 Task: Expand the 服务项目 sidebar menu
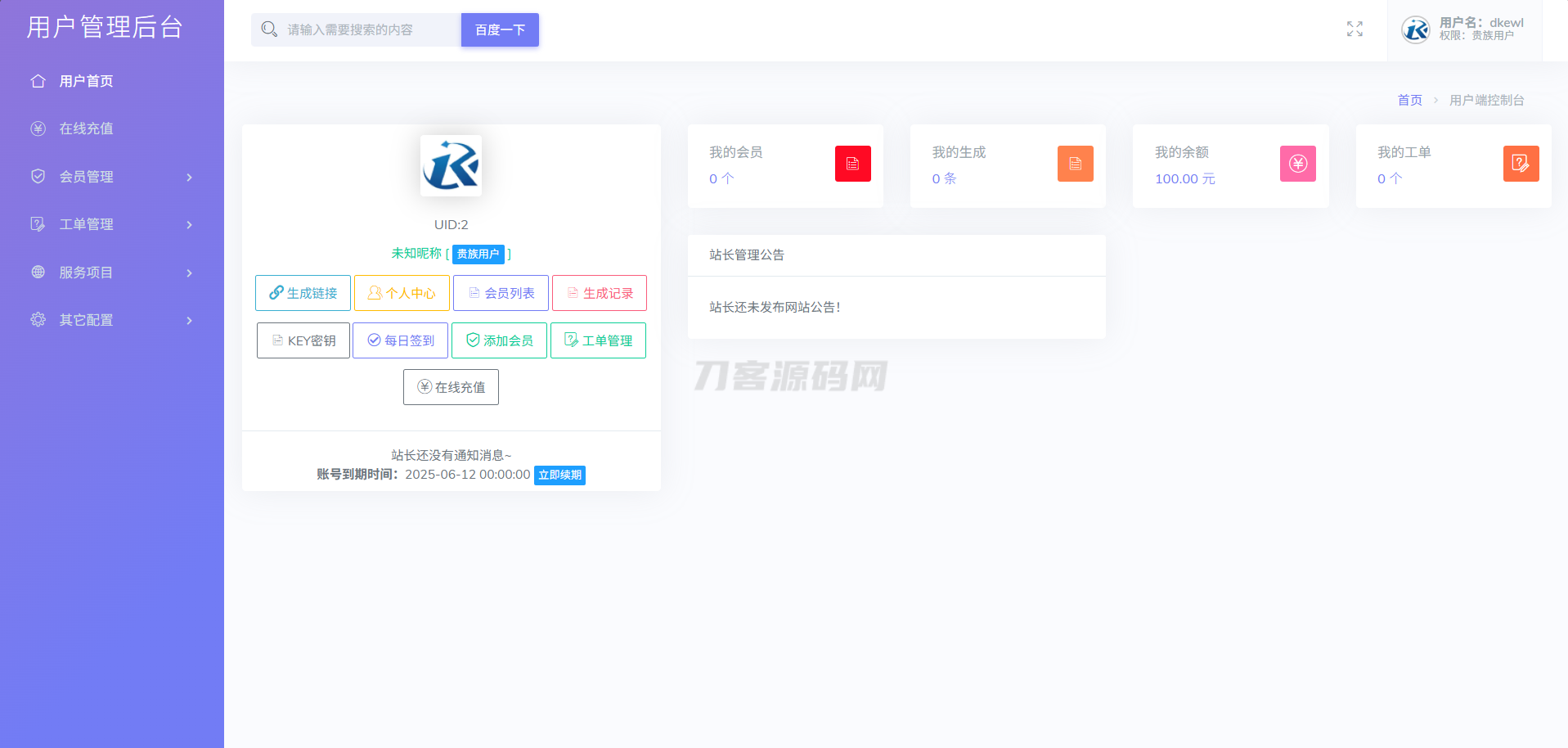click(x=112, y=273)
